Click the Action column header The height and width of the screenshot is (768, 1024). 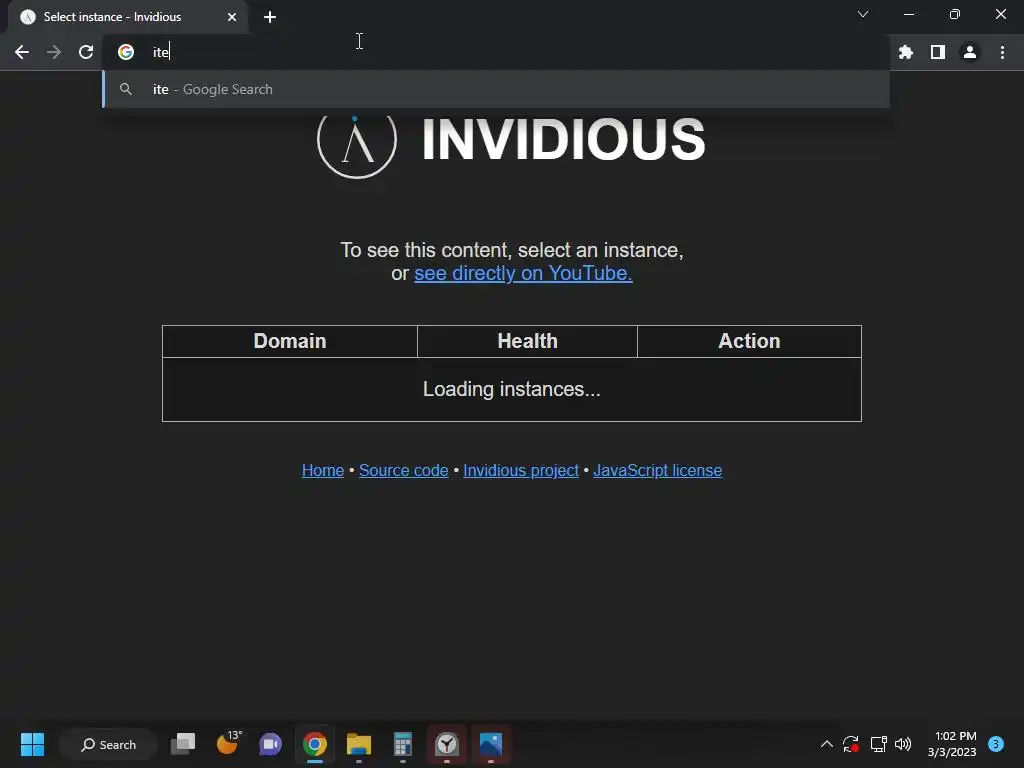point(749,341)
